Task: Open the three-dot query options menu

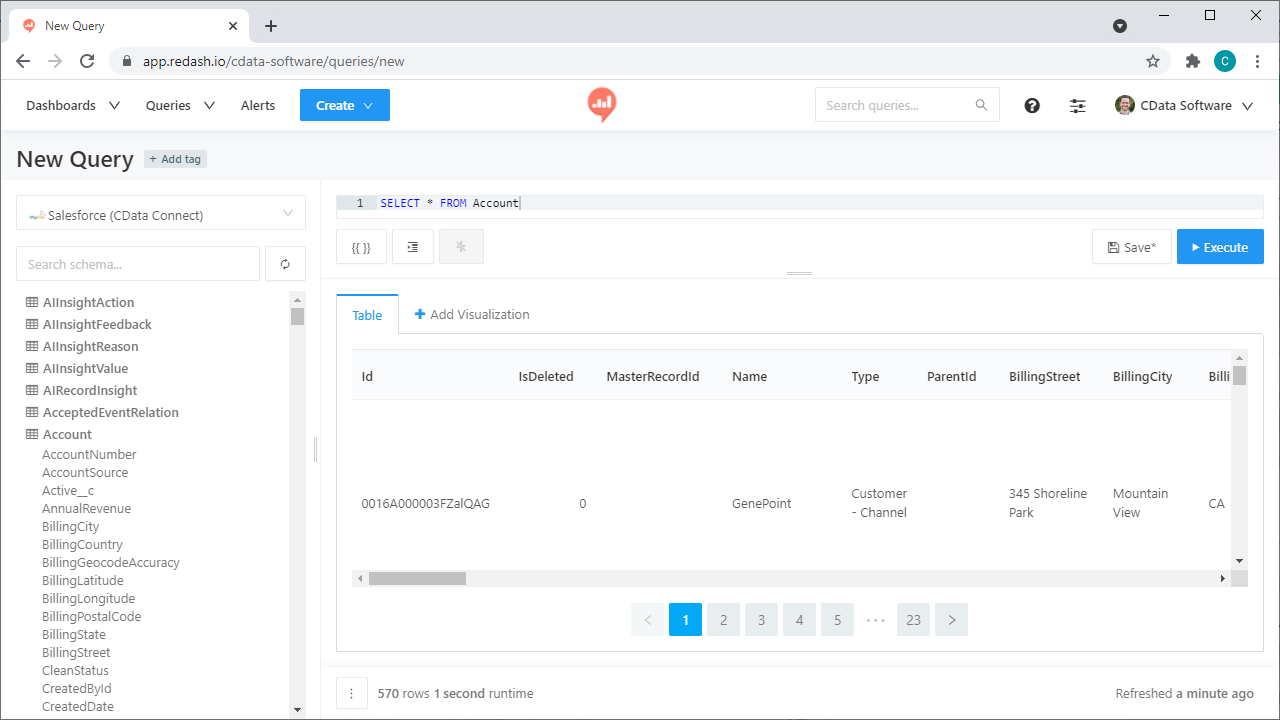Action: pyautogui.click(x=351, y=693)
